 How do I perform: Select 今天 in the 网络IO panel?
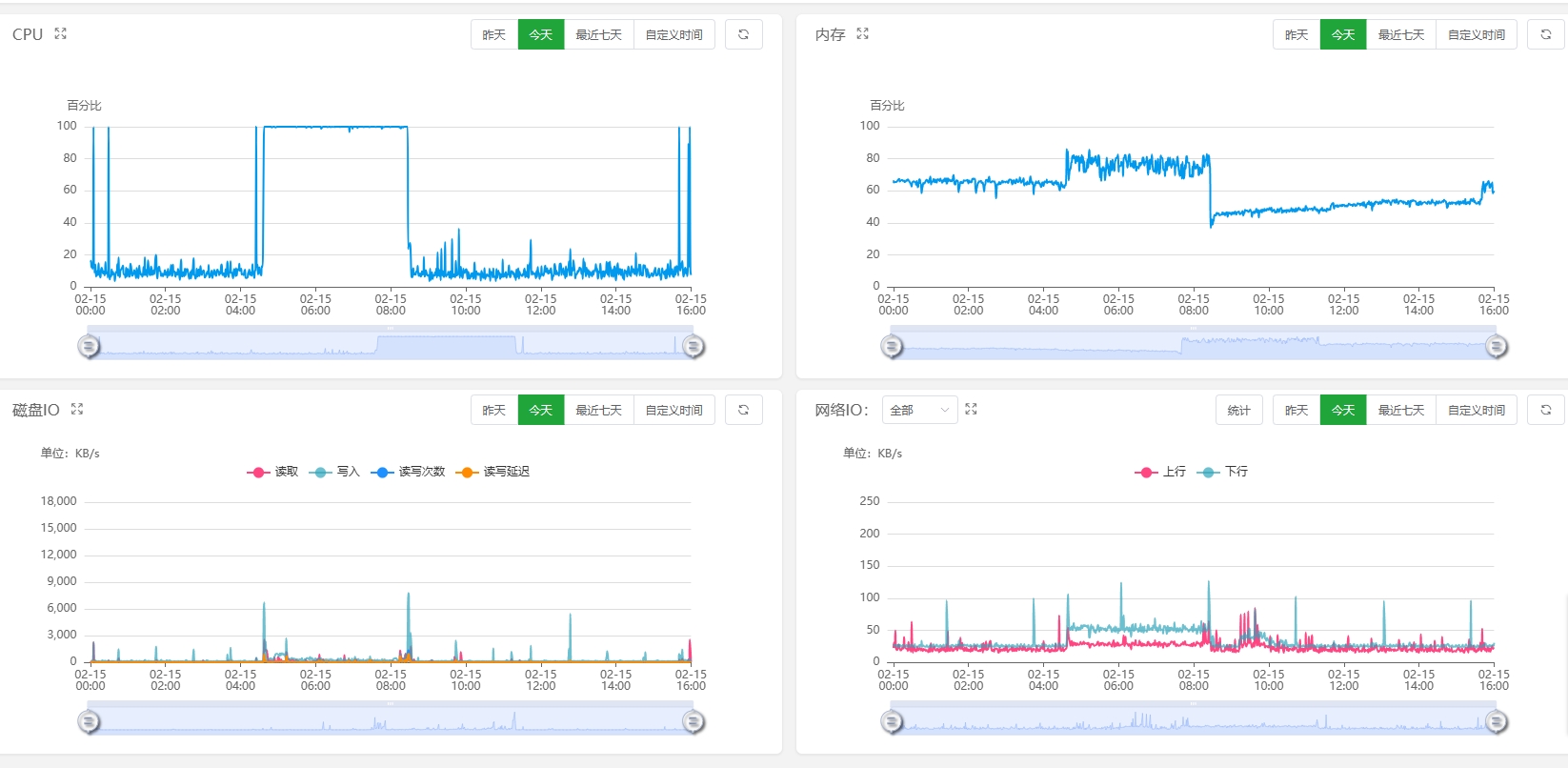1343,410
